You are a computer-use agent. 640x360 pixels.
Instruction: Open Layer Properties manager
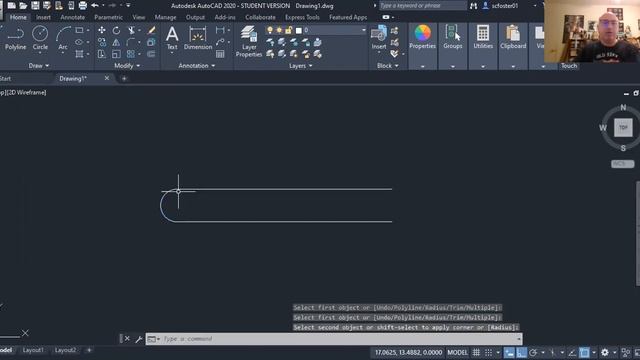coord(249,41)
